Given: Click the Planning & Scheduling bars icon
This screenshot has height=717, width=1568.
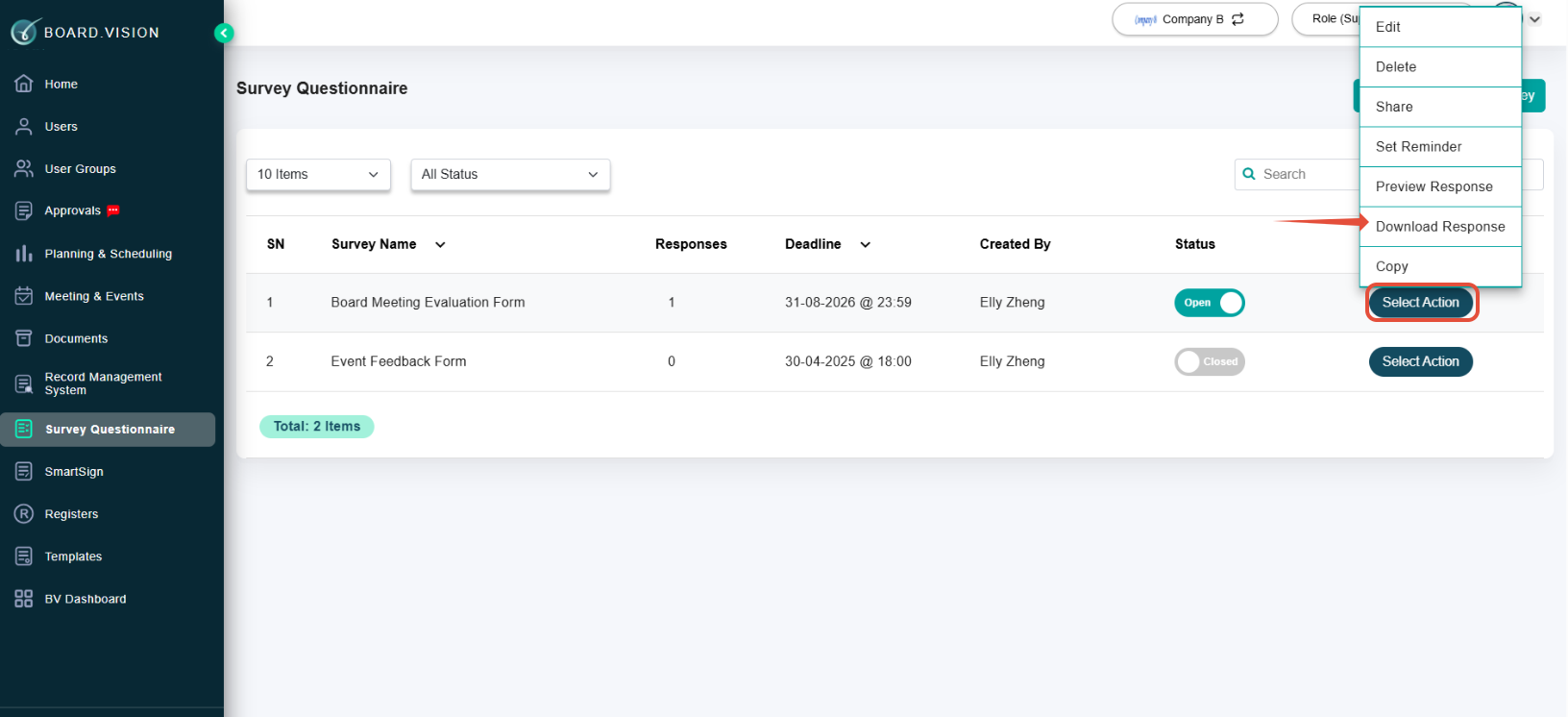Looking at the screenshot, I should [24, 254].
